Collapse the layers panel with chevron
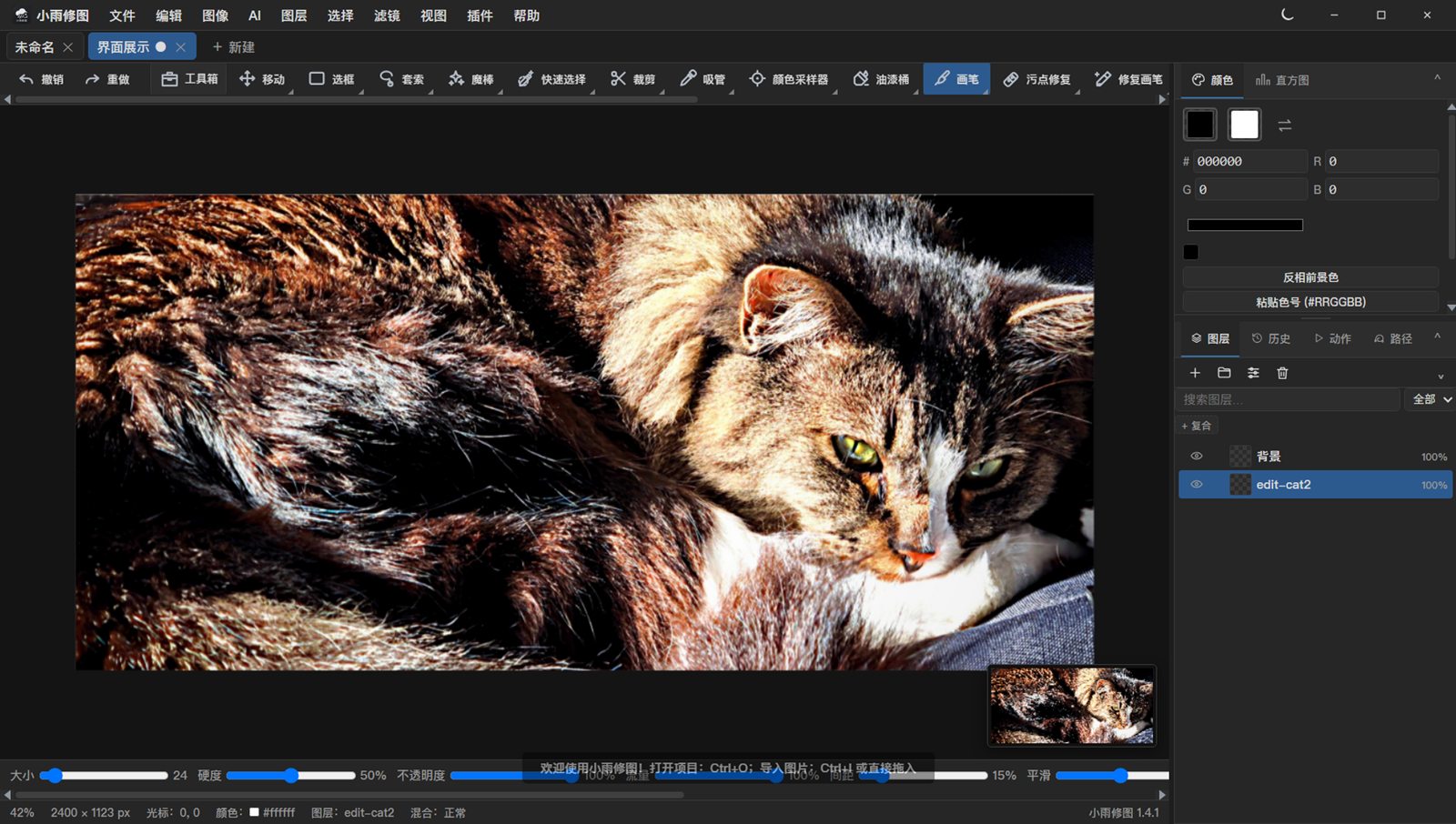 pos(1438,337)
